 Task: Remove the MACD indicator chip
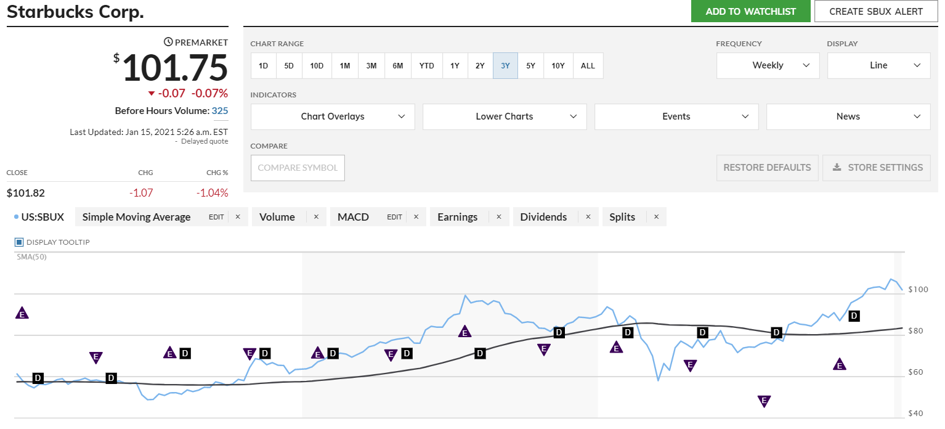(416, 217)
